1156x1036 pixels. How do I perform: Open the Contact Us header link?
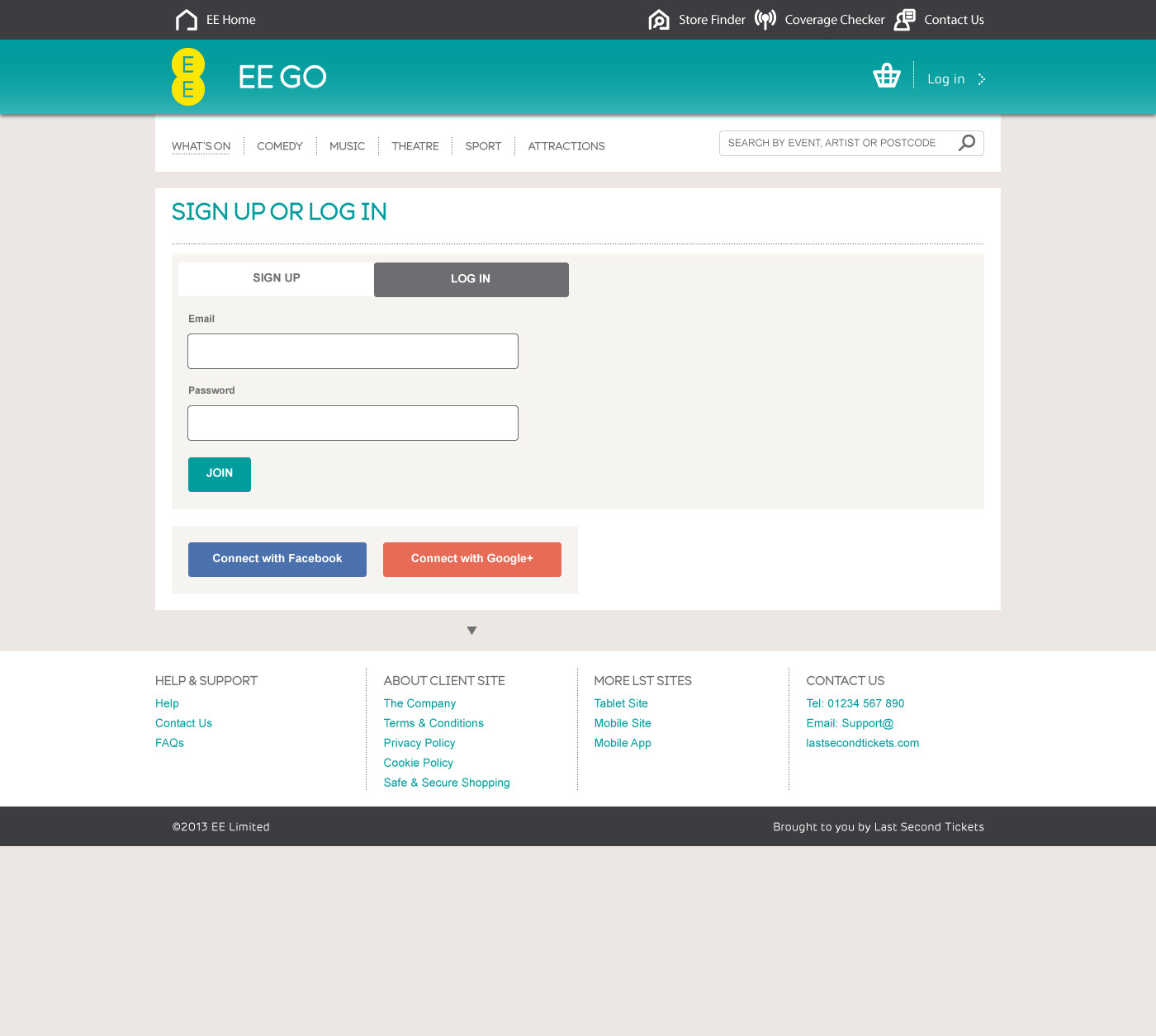tap(954, 20)
